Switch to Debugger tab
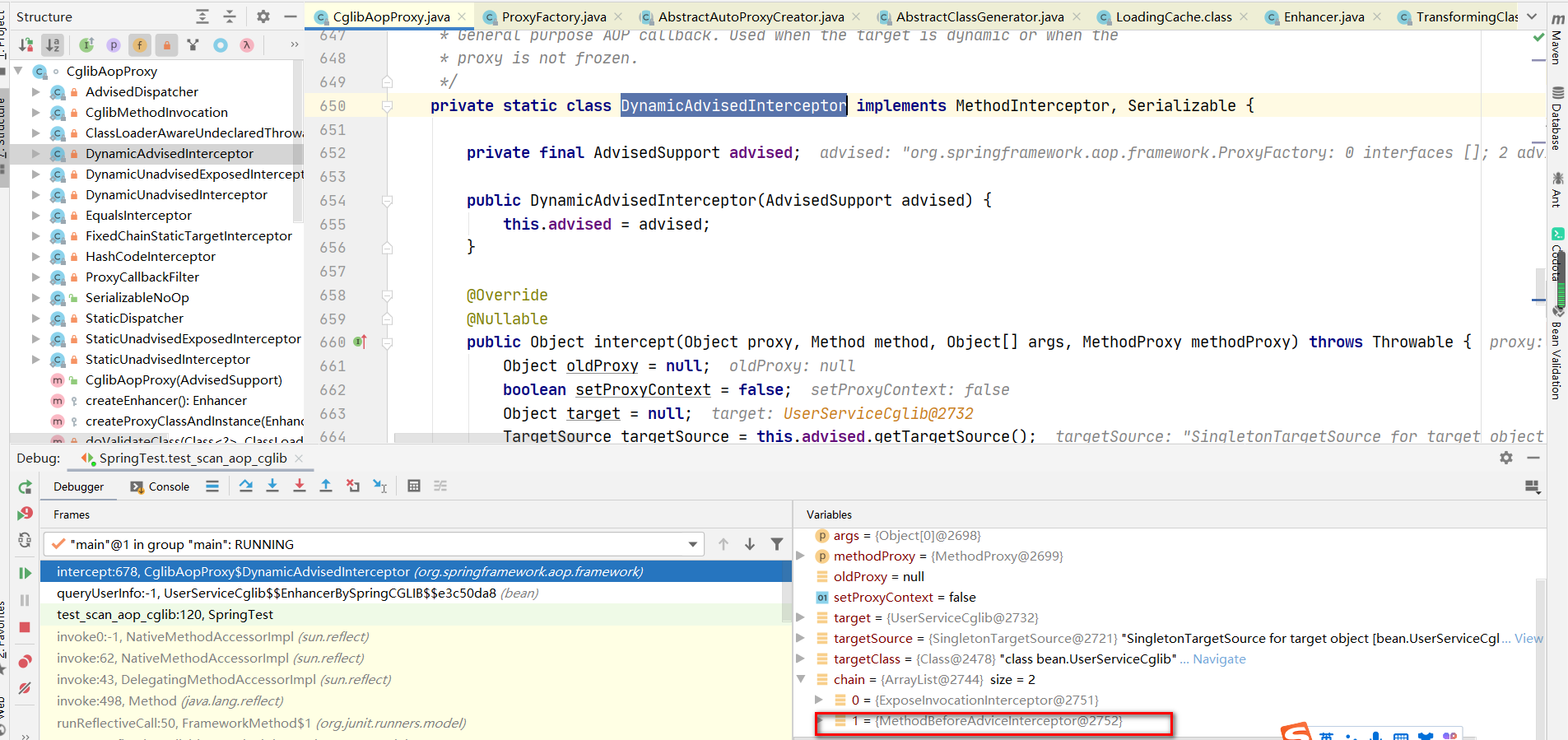The image size is (1568, 740). pyautogui.click(x=79, y=486)
